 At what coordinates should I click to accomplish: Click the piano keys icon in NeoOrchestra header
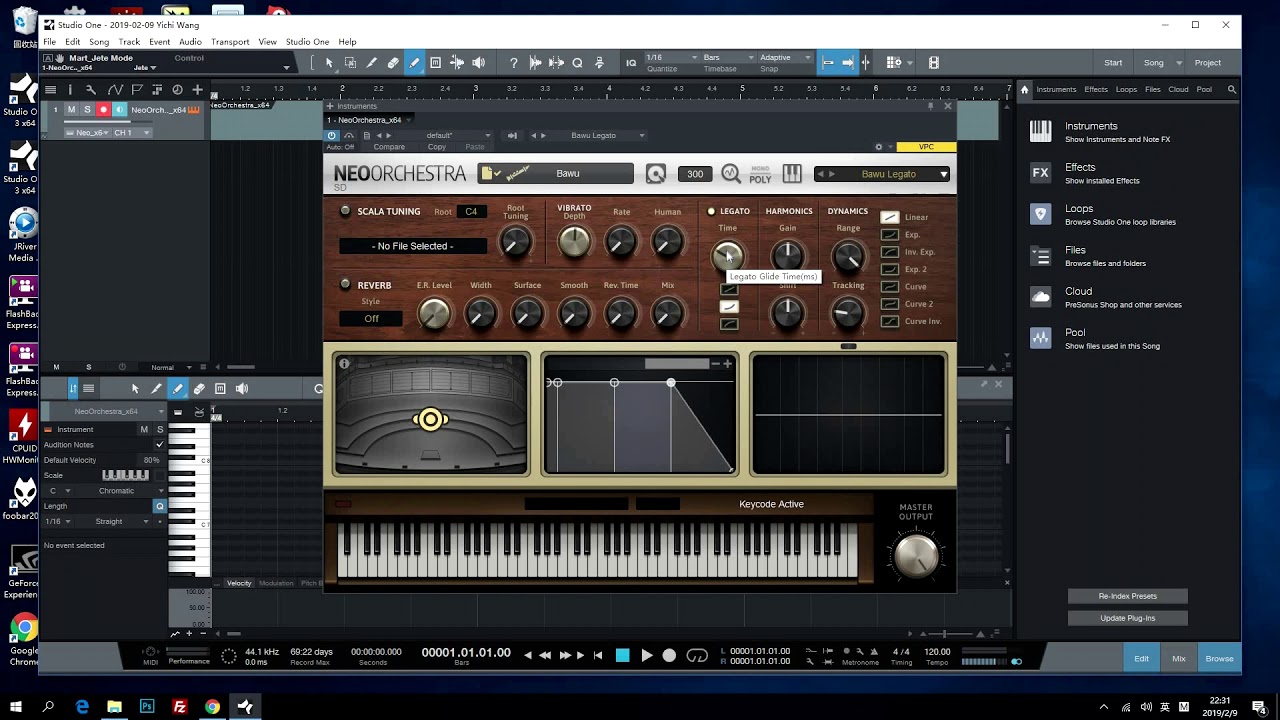click(x=792, y=174)
